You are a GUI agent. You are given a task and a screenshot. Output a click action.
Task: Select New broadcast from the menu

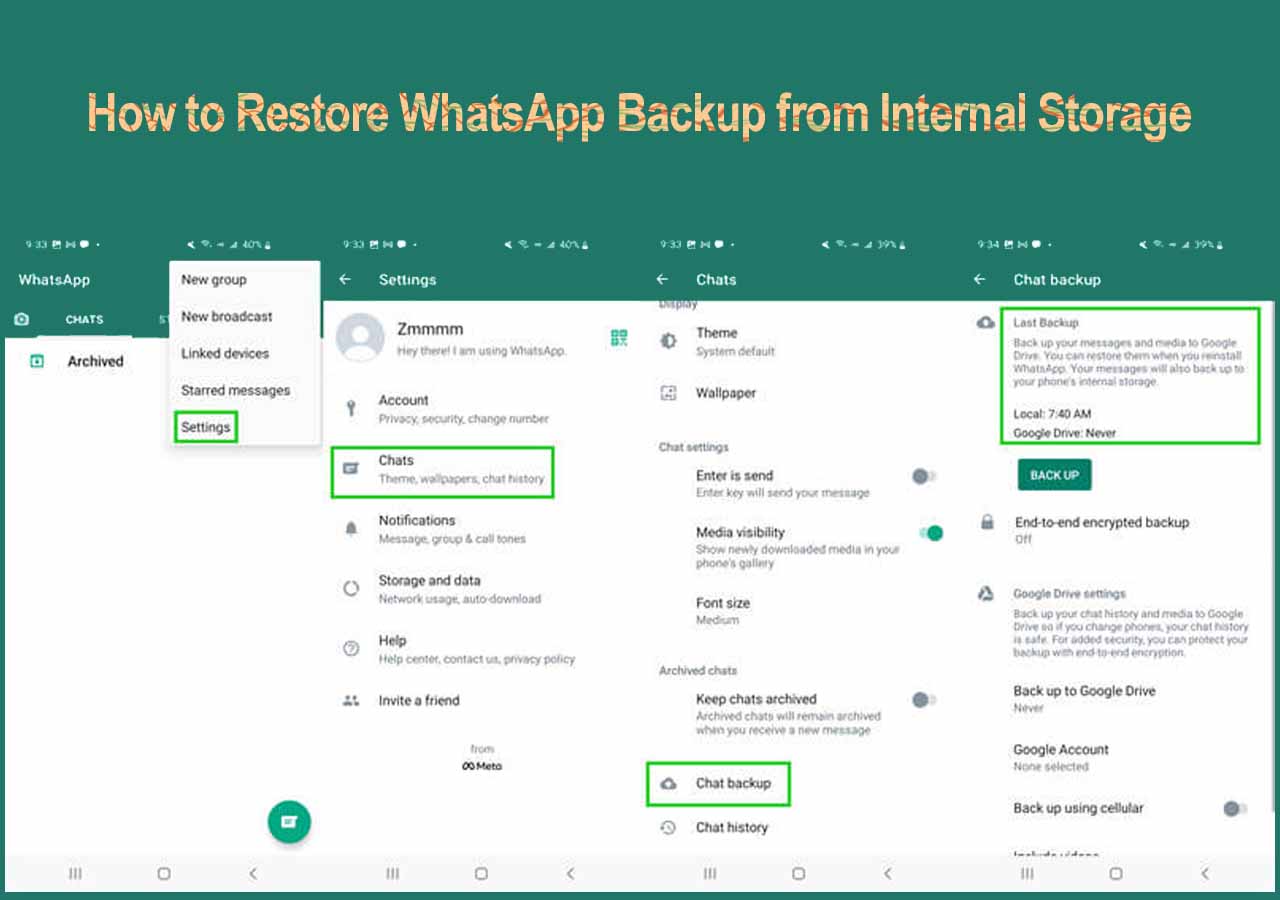[x=227, y=317]
